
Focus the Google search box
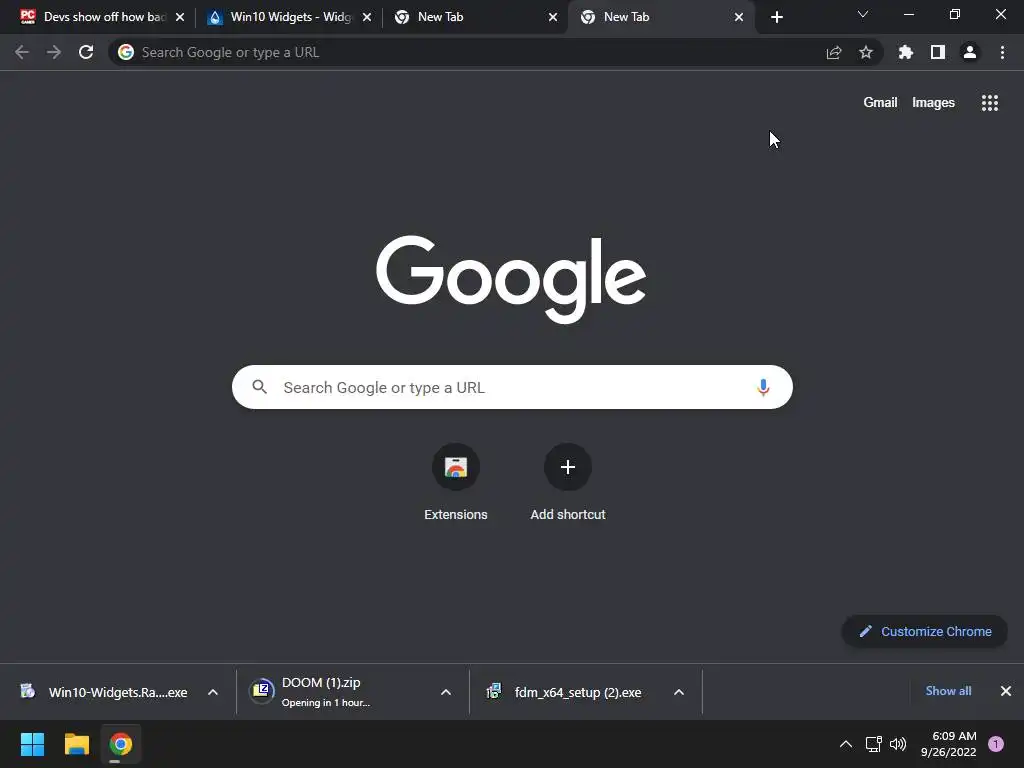point(512,387)
